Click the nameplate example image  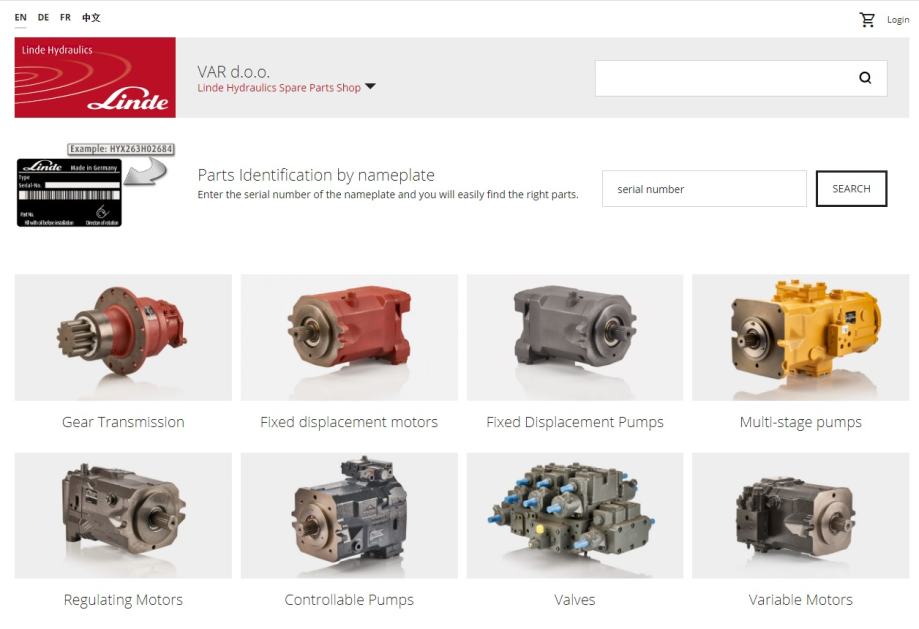pyautogui.click(x=96, y=185)
